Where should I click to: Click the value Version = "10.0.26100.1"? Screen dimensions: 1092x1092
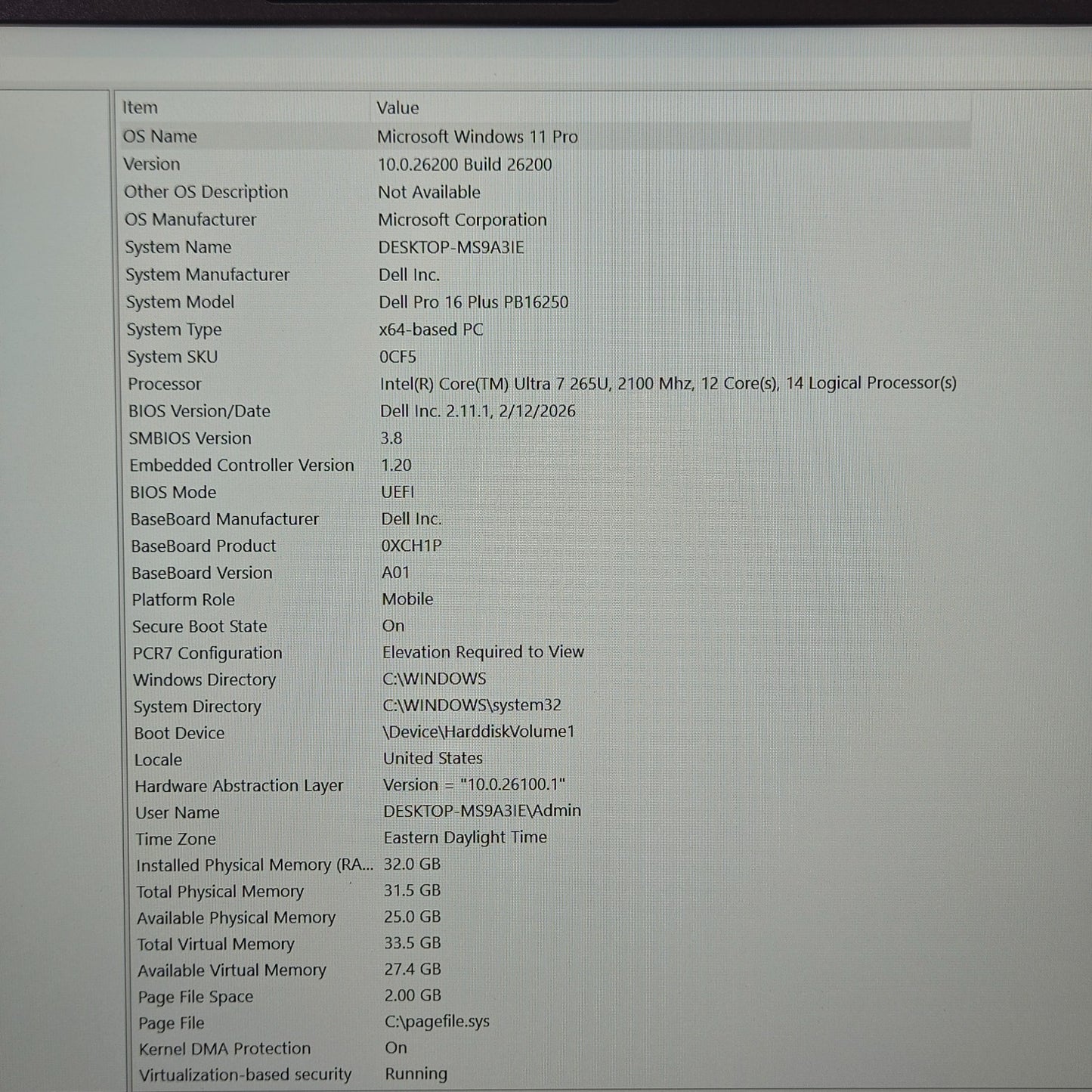tap(475, 784)
